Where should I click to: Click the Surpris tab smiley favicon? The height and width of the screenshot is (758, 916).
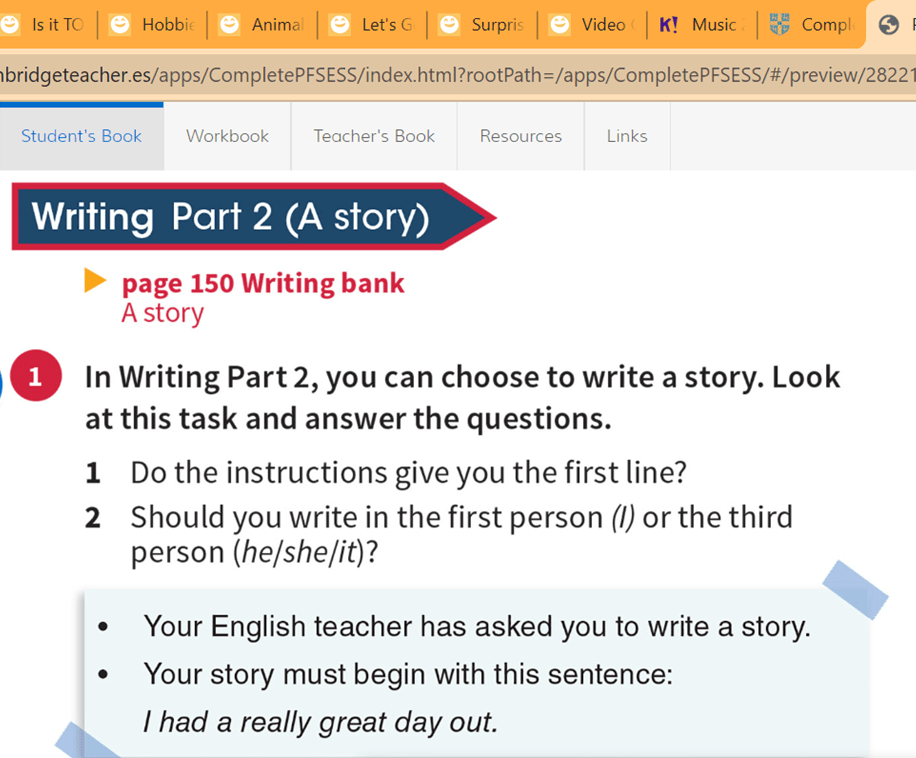pyautogui.click(x=450, y=25)
